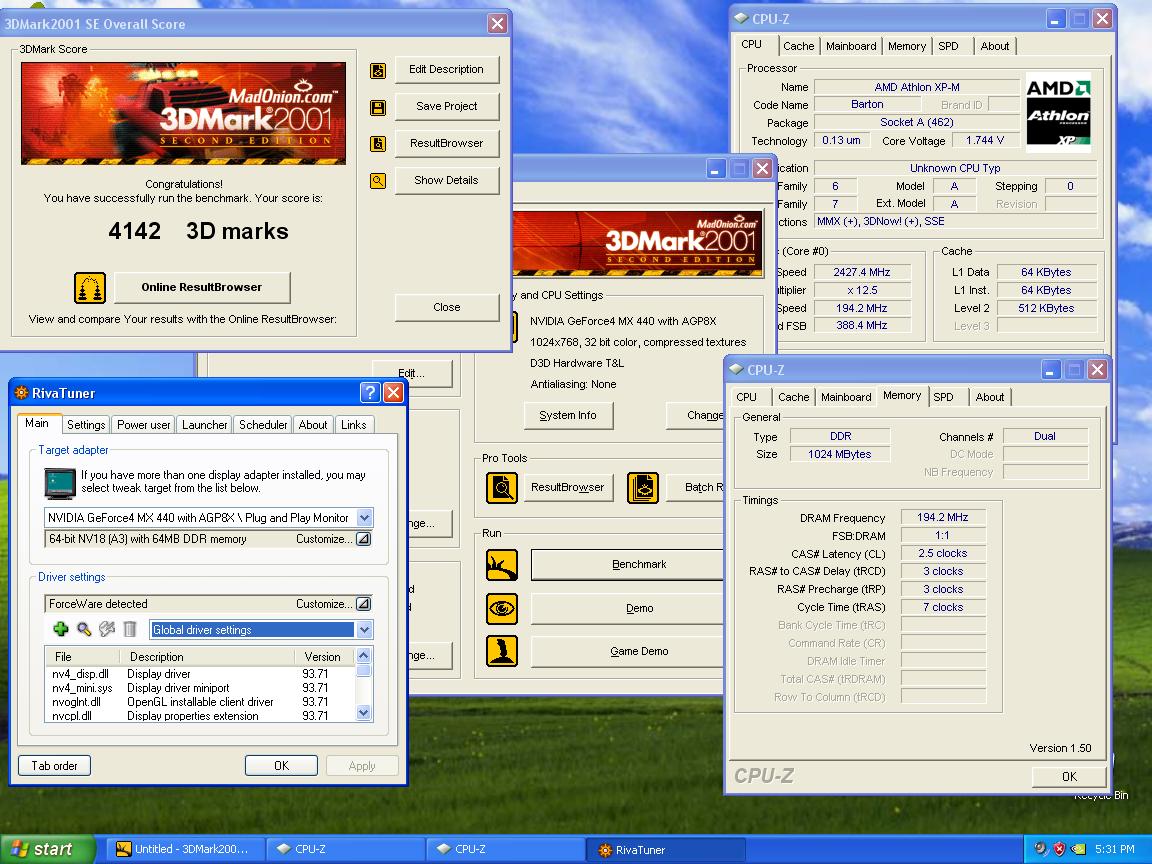Click the Benchmark icon in Run section

click(x=502, y=565)
